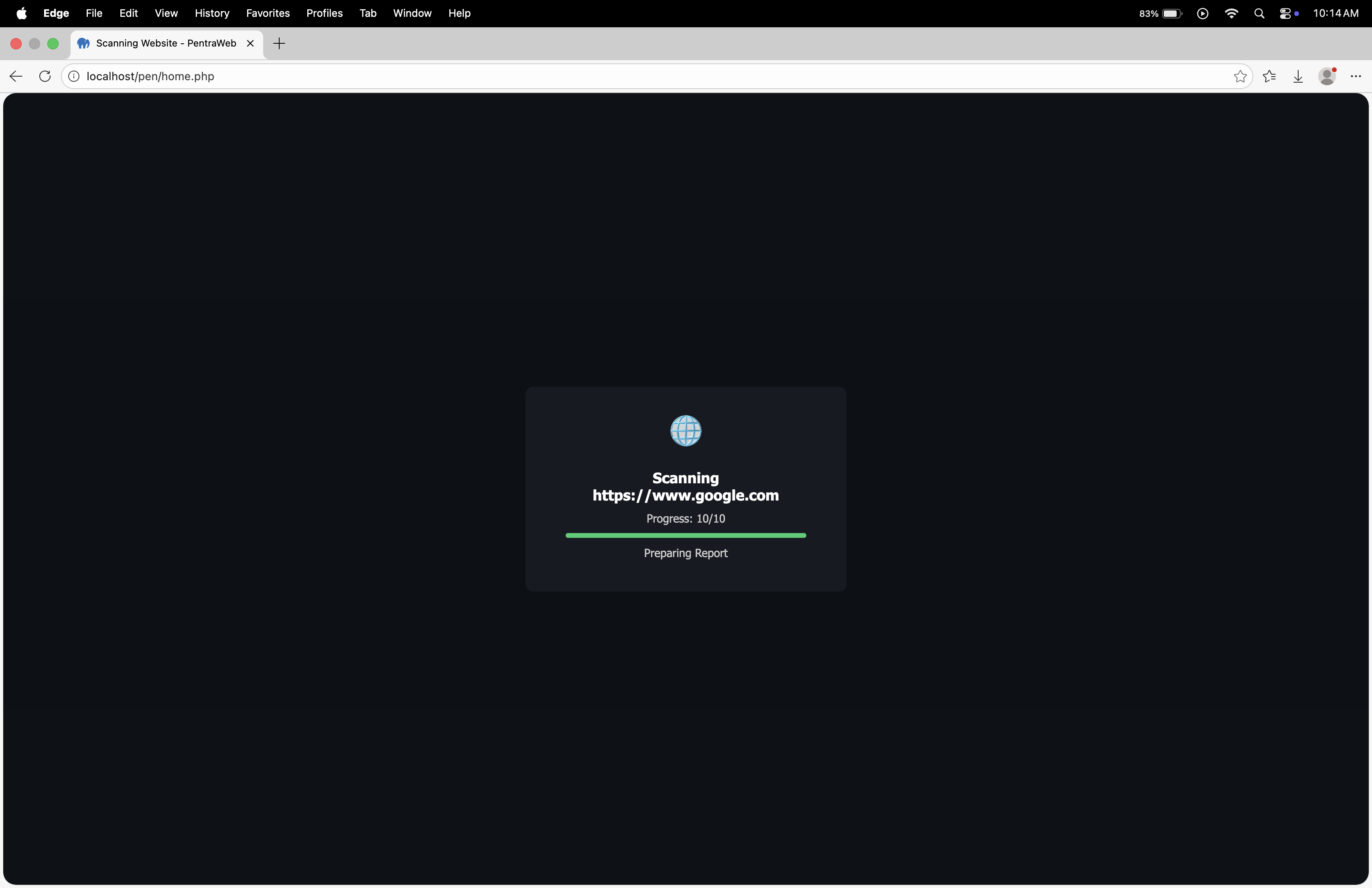Open macOS Control Center icon

tap(1285, 13)
